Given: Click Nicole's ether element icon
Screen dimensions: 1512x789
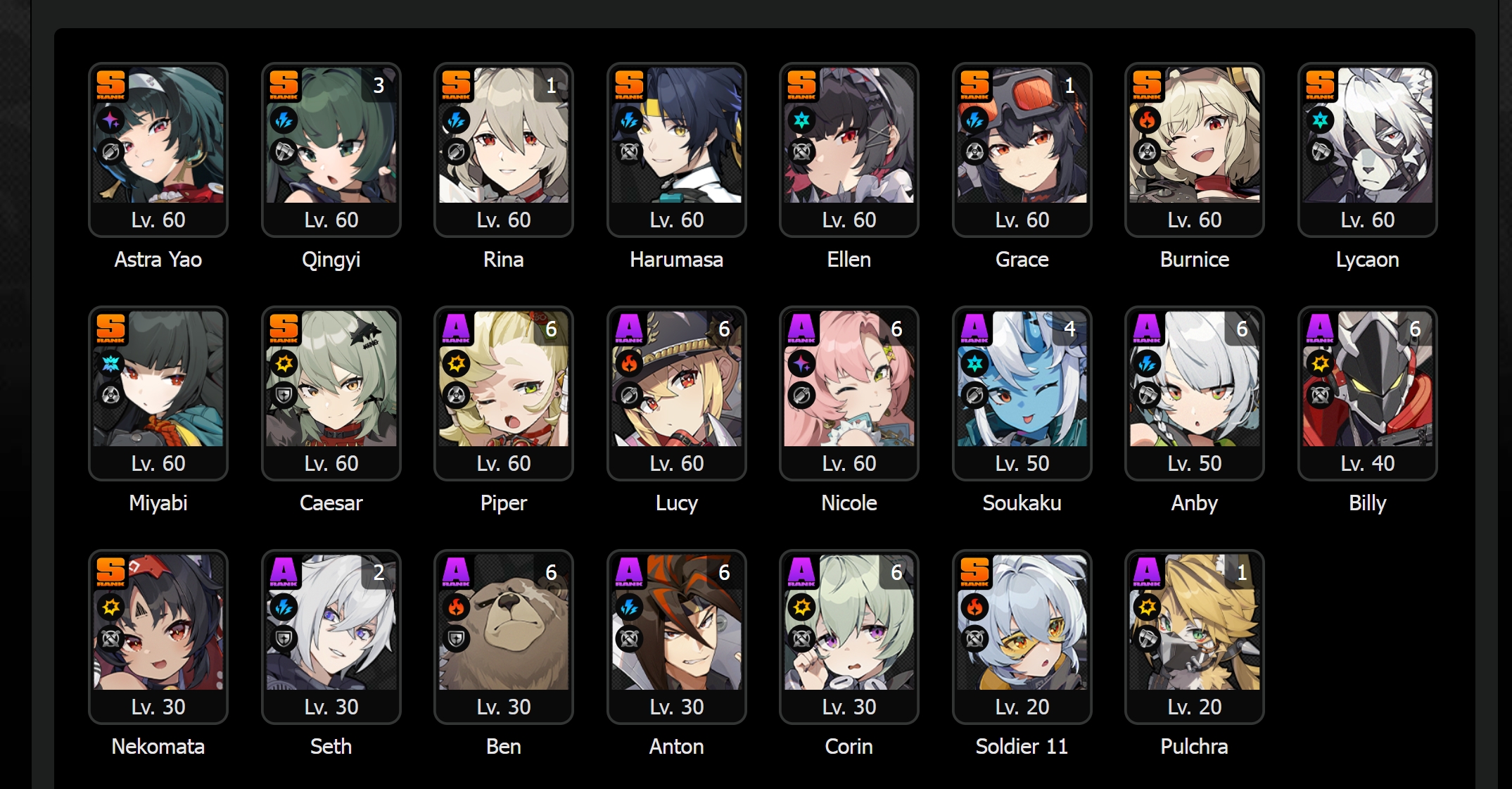Looking at the screenshot, I should coord(801,364).
